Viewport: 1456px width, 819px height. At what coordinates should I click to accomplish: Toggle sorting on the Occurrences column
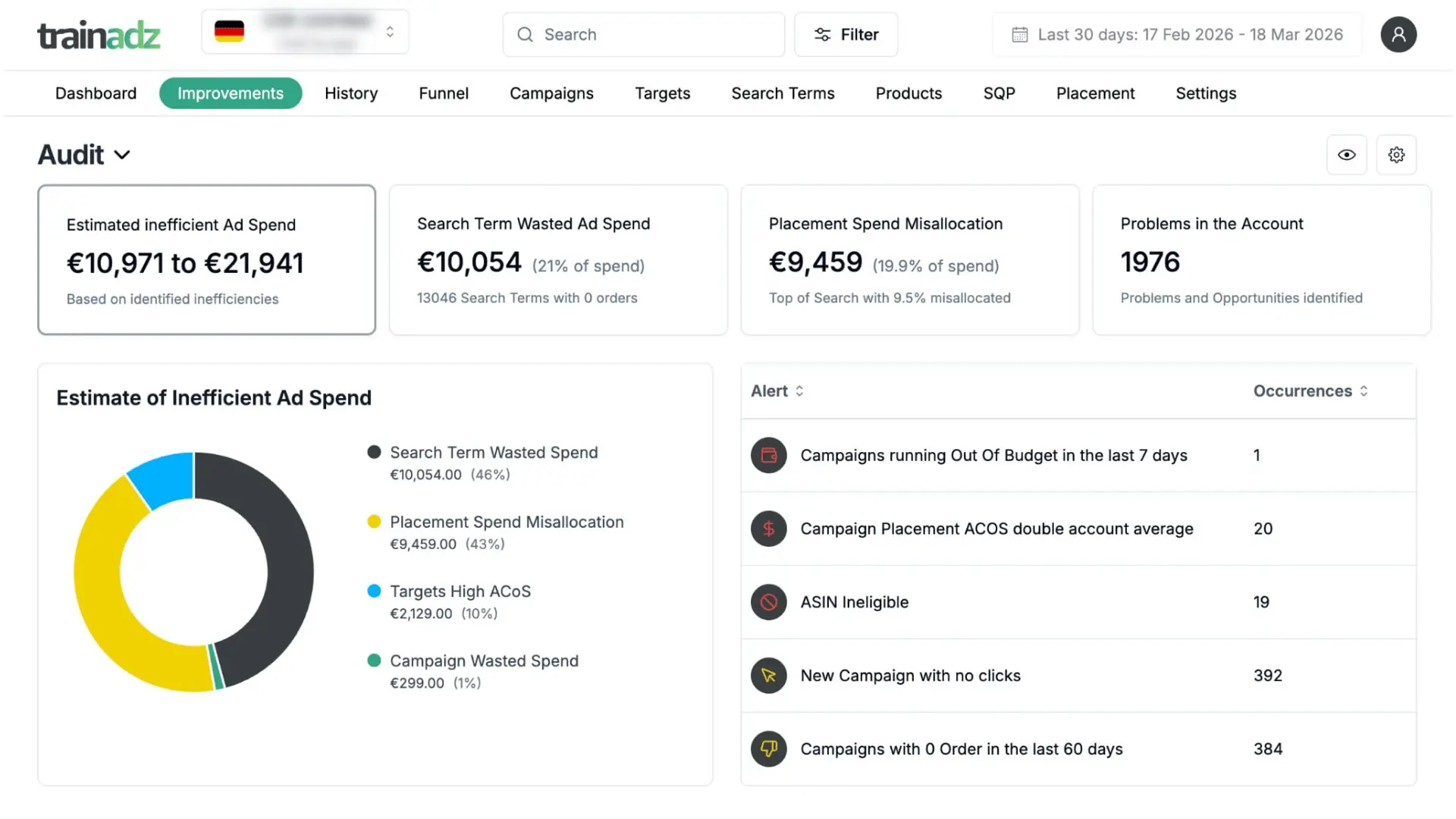tap(1364, 391)
